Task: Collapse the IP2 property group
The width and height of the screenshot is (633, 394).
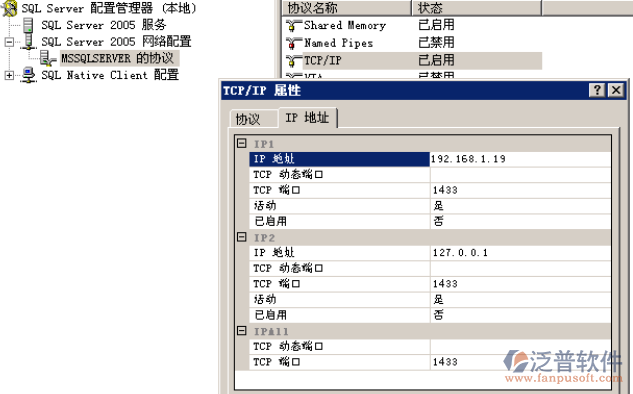Action: pyautogui.click(x=241, y=237)
